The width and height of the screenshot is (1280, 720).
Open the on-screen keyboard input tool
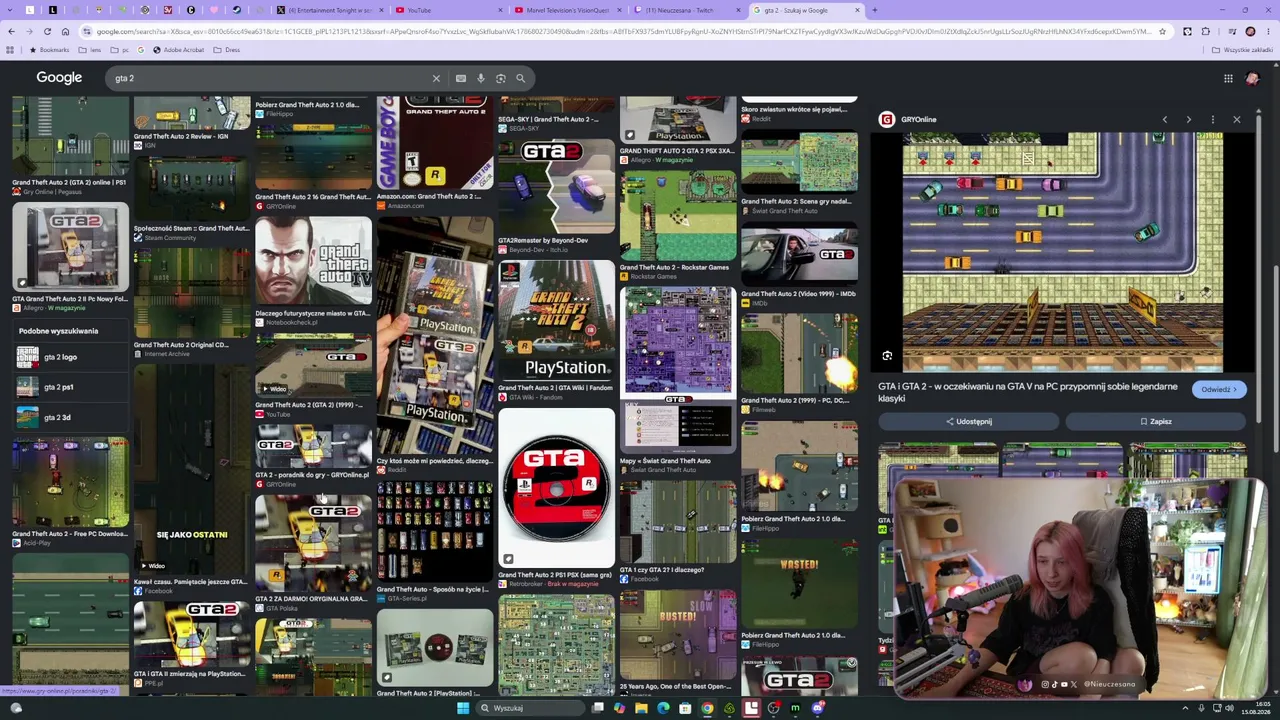point(461,78)
